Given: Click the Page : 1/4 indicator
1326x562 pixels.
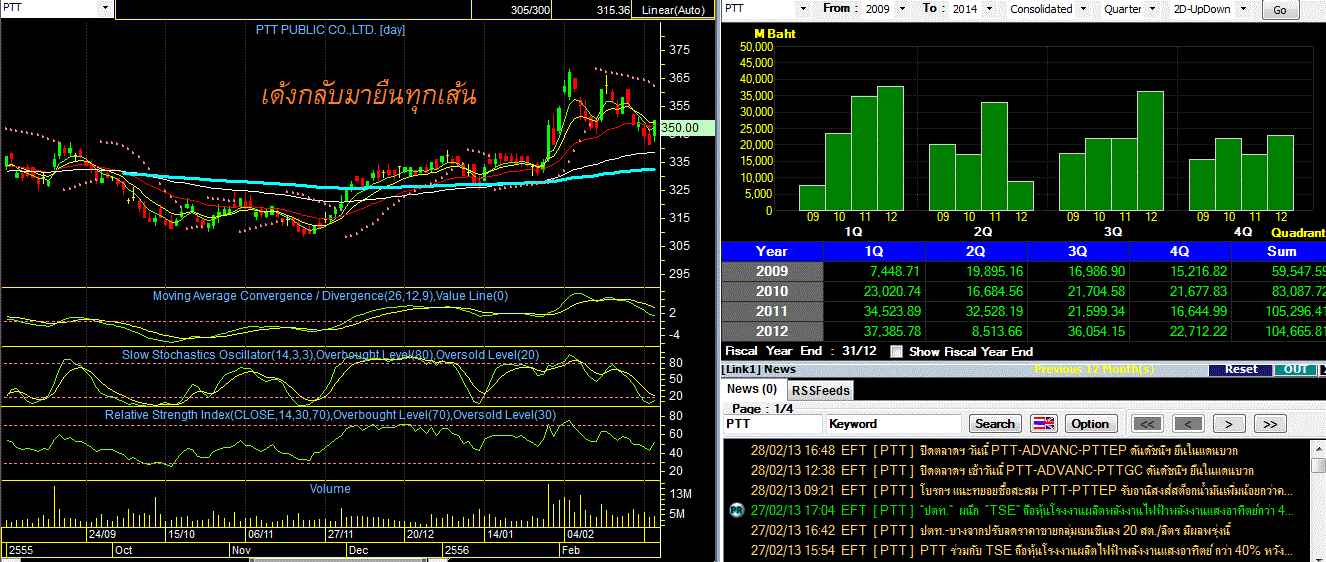Looking at the screenshot, I should pos(763,408).
